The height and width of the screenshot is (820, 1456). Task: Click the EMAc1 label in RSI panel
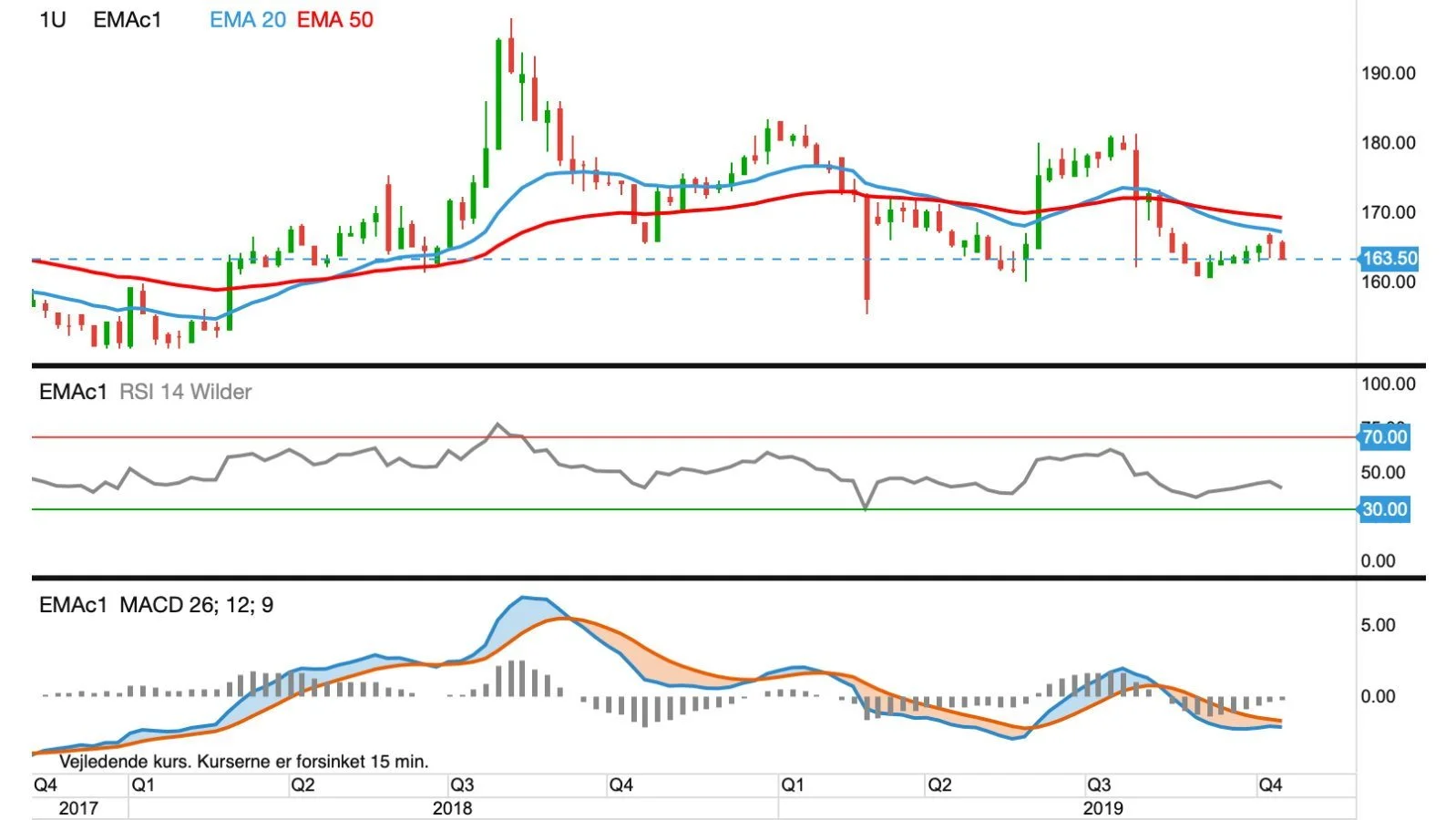tap(73, 392)
